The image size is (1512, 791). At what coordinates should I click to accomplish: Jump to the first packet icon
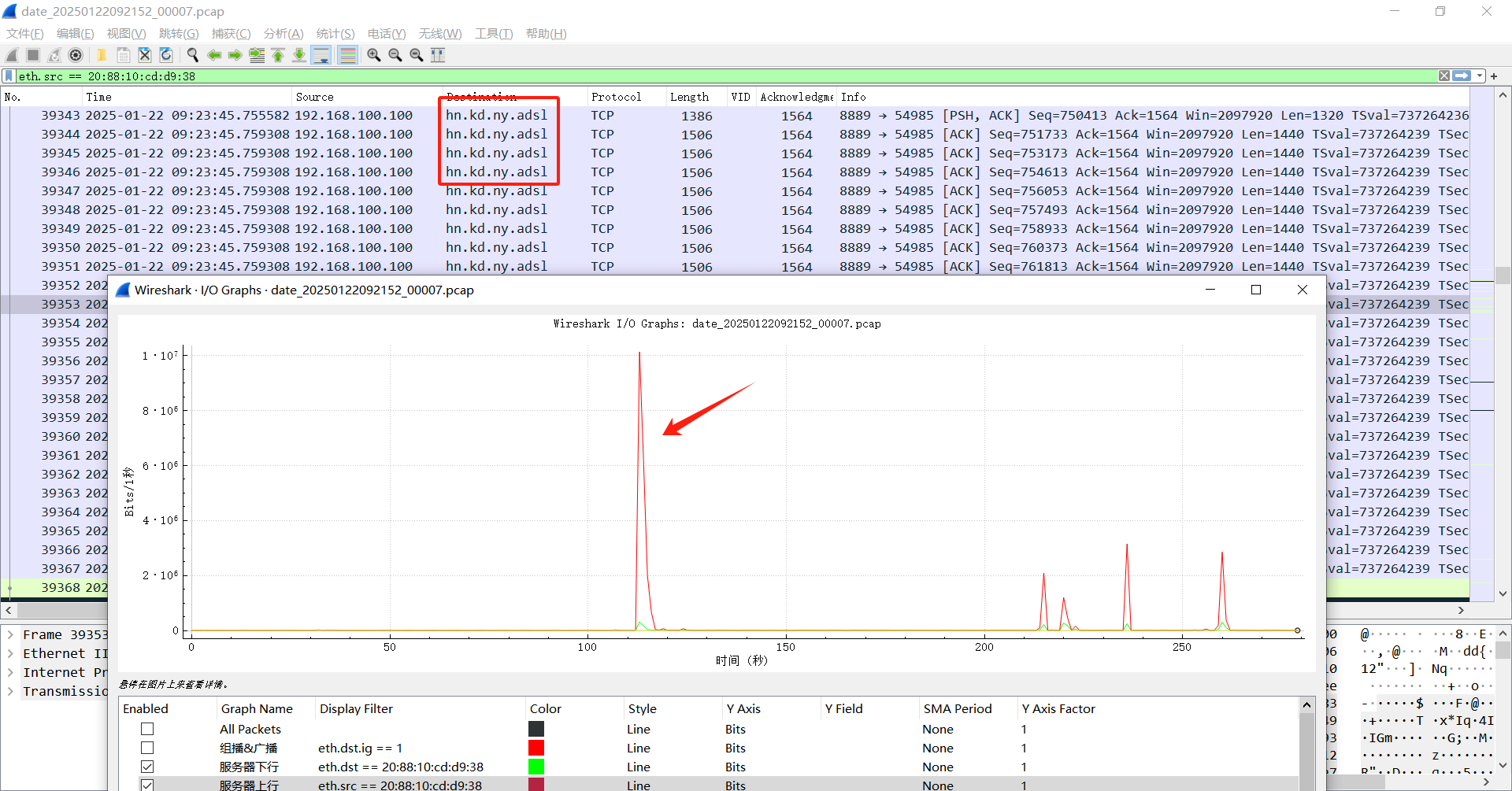[x=278, y=55]
